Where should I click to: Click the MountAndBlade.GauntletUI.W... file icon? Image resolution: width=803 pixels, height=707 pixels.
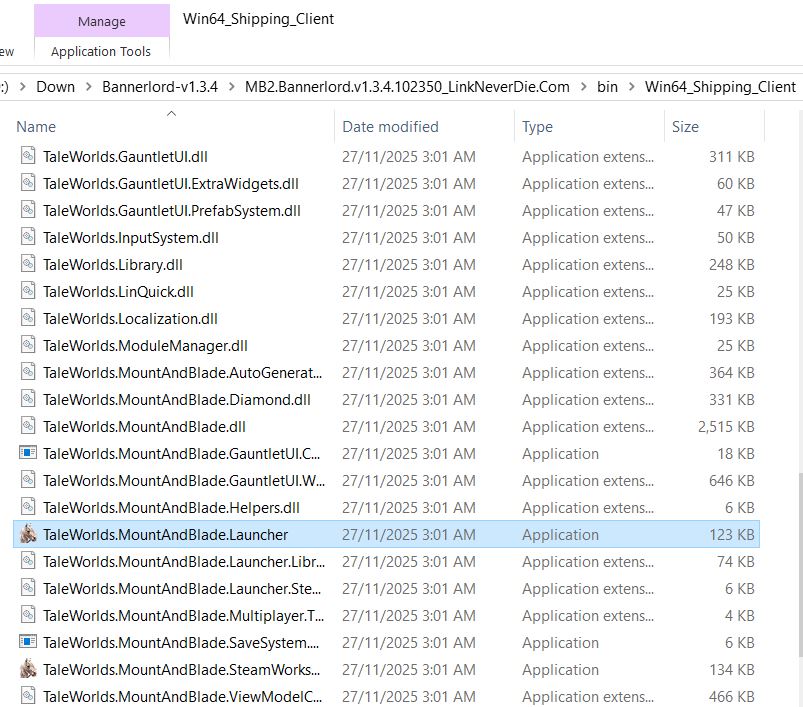click(28, 480)
